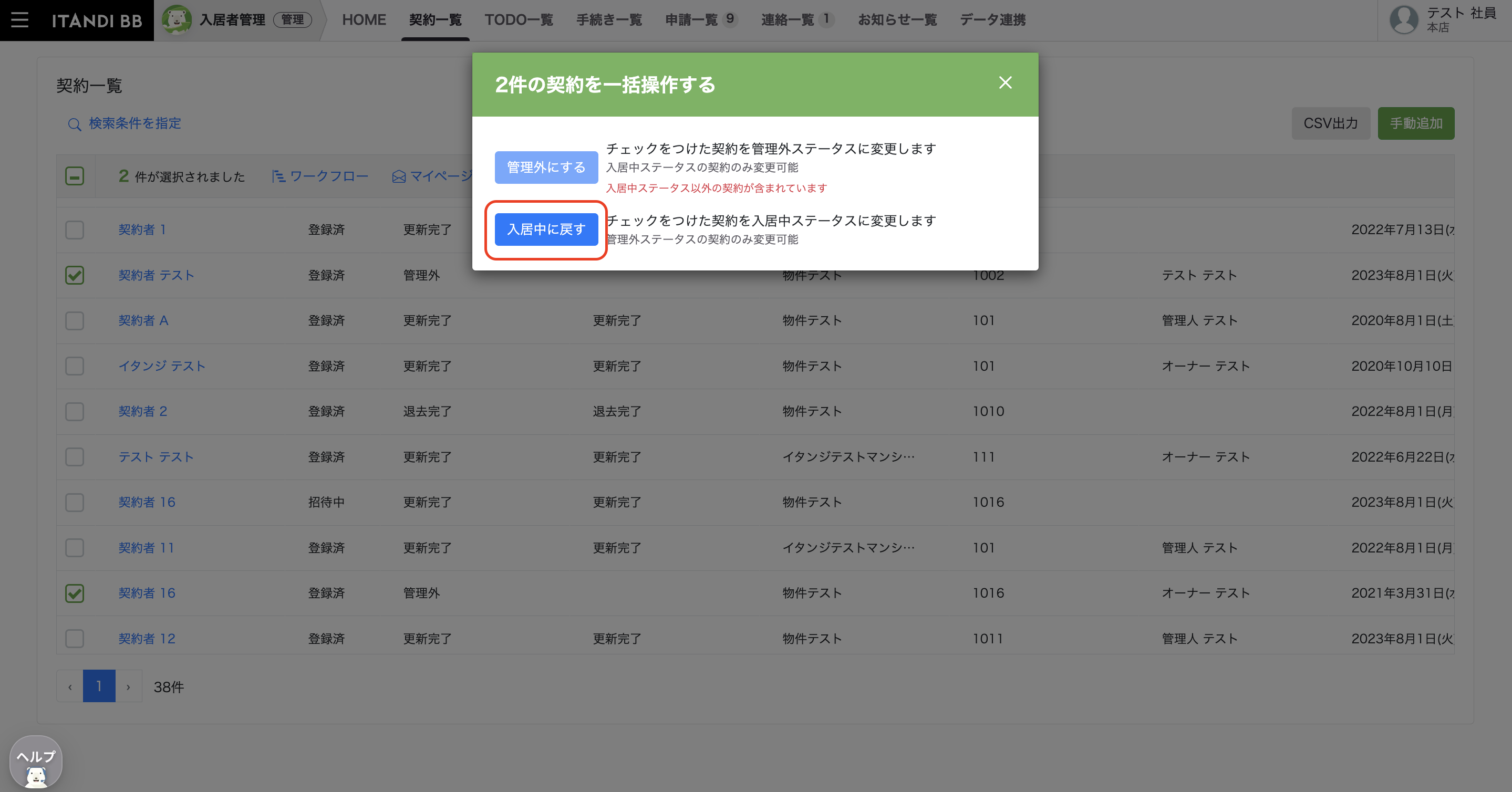The width and height of the screenshot is (1512, 792).
Task: Check the 契約者 1 row checkbox
Action: pos(75,230)
